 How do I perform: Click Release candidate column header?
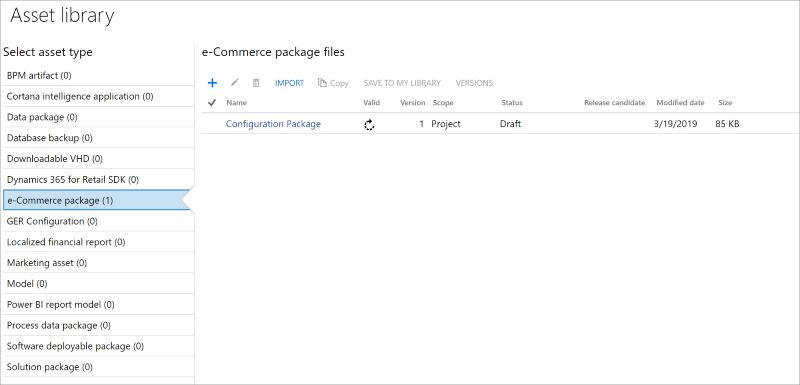coord(615,102)
